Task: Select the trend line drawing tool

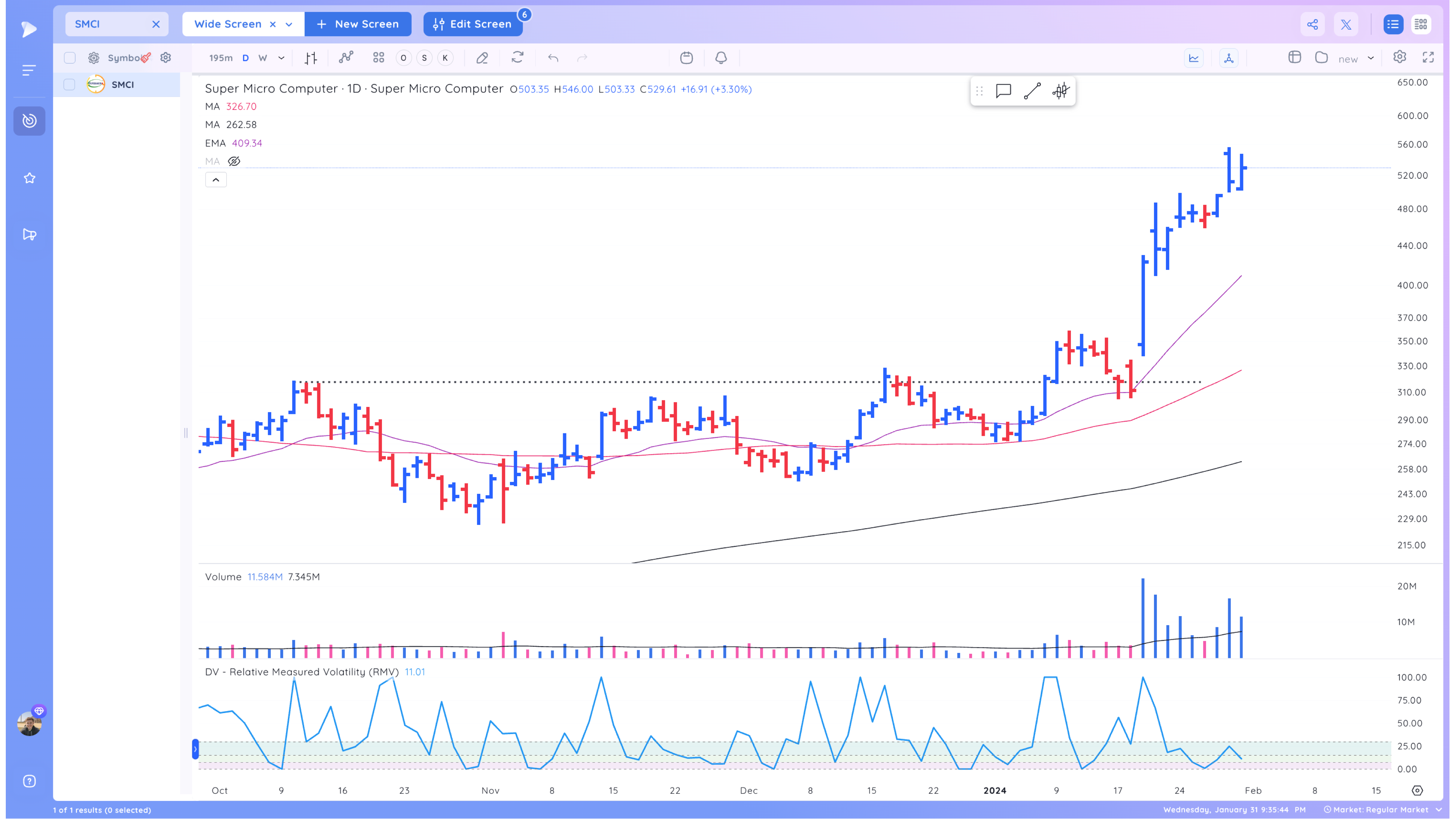Action: 1033,91
